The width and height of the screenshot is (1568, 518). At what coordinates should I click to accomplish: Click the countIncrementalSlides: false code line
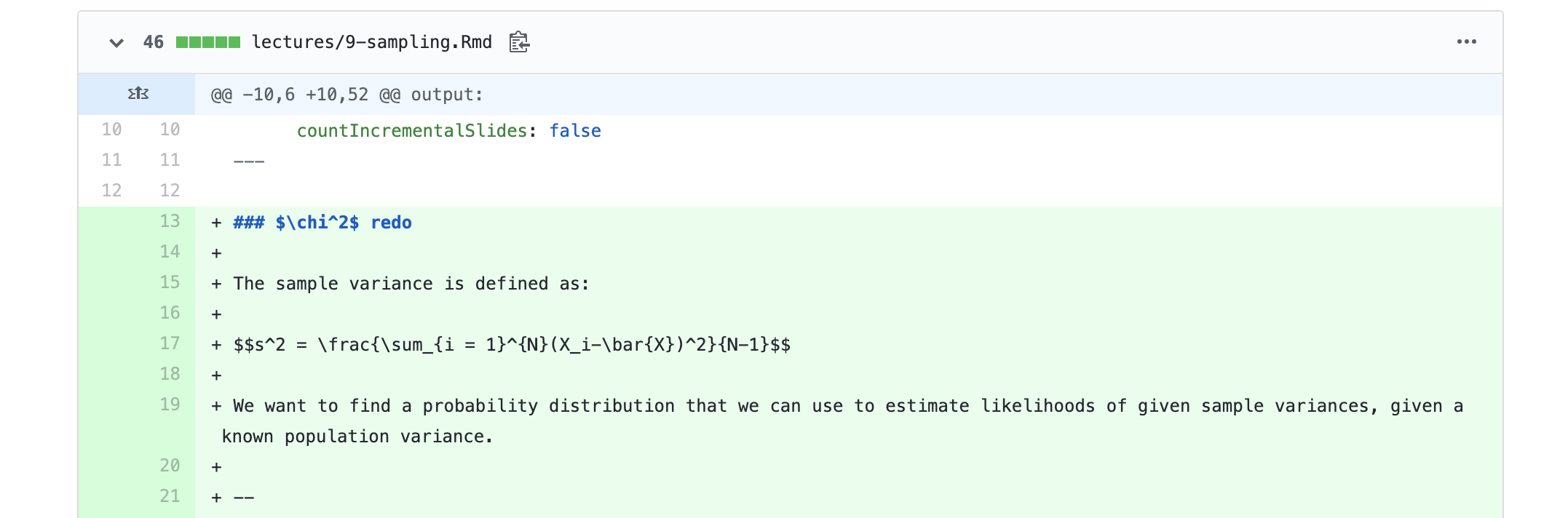pos(448,131)
